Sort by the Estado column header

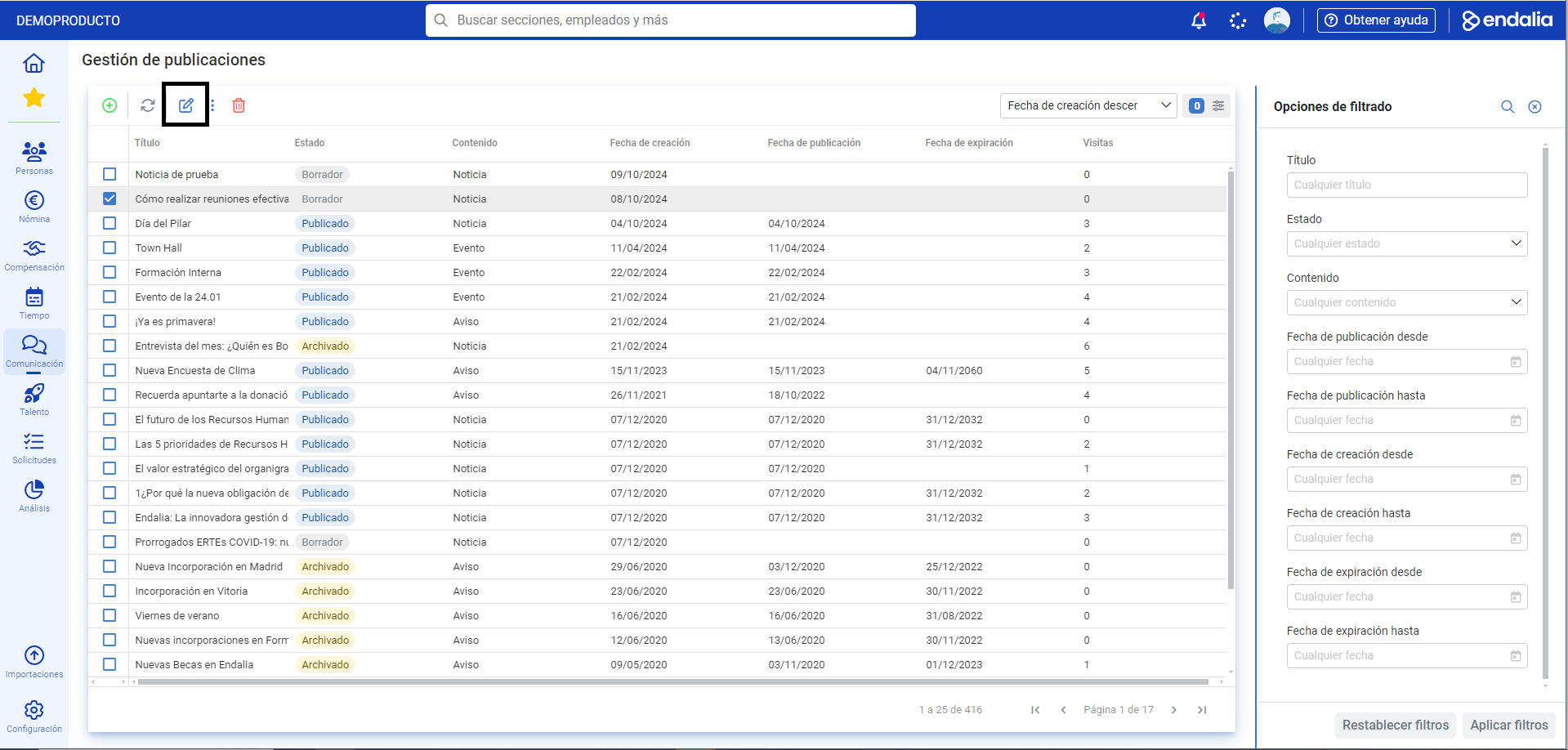coord(310,143)
